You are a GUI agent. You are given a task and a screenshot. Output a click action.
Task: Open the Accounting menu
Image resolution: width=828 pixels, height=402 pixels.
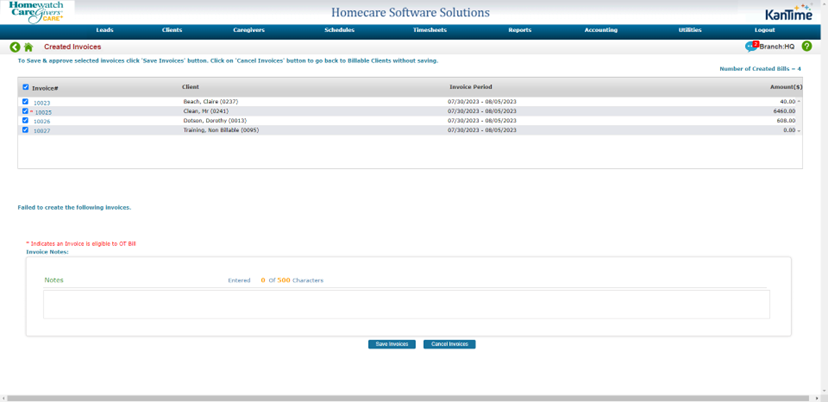click(600, 30)
